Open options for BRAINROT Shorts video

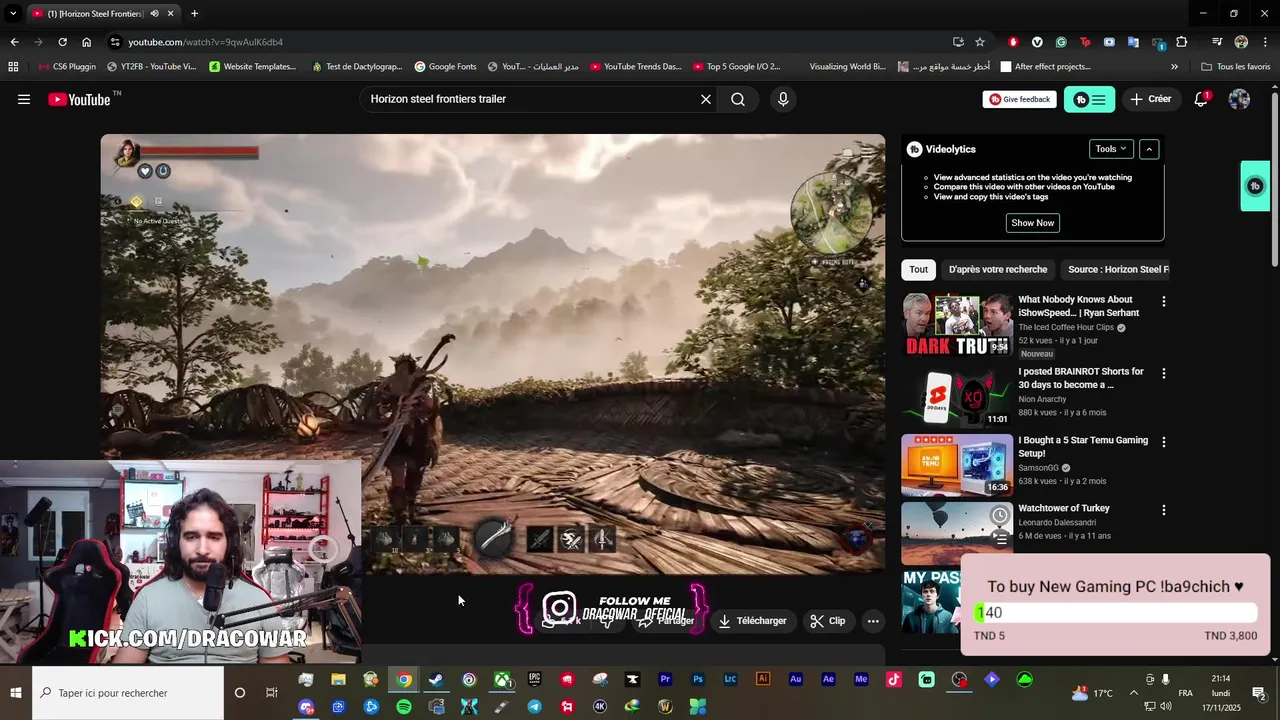(x=1163, y=373)
